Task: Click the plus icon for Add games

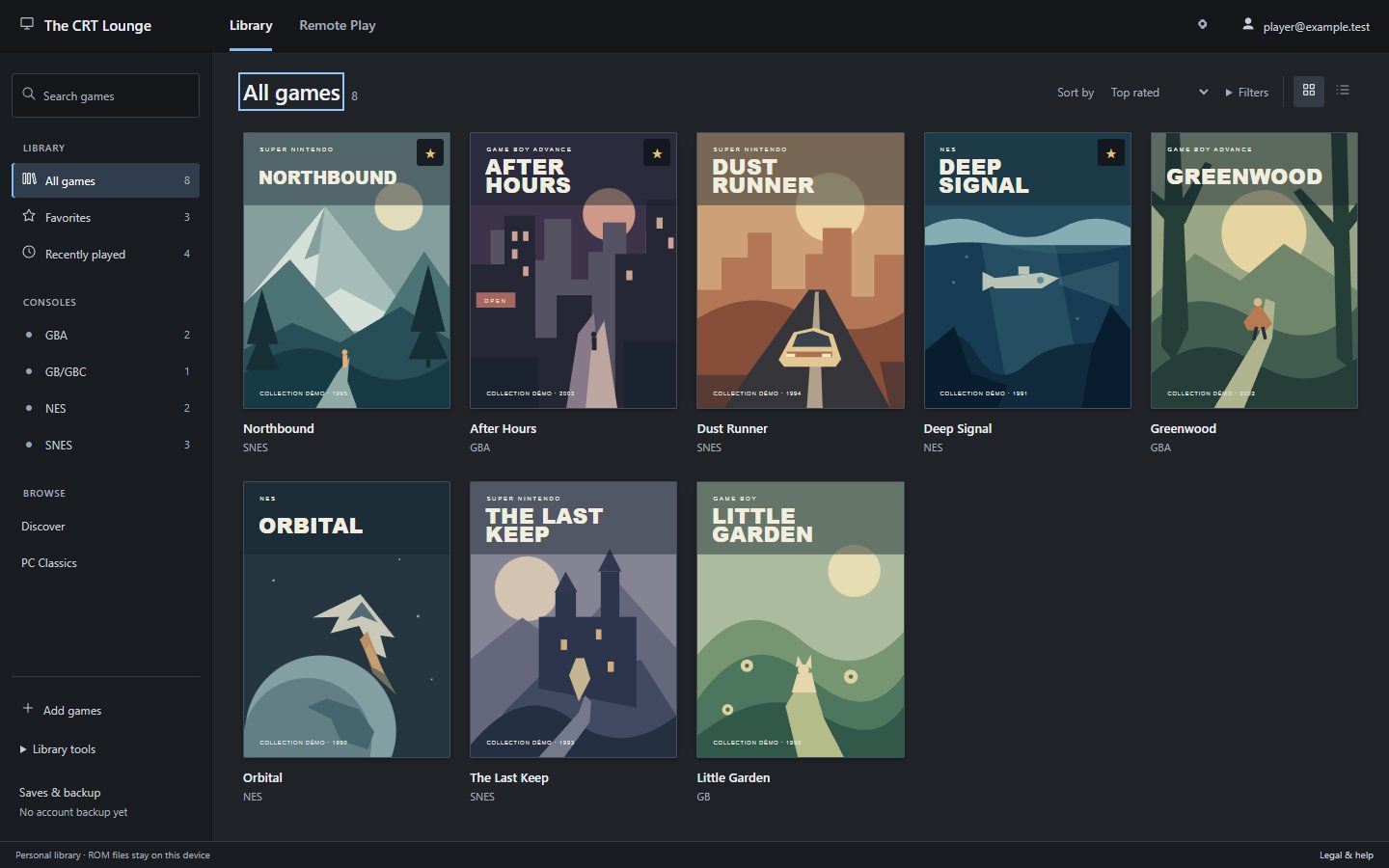Action: pos(28,709)
